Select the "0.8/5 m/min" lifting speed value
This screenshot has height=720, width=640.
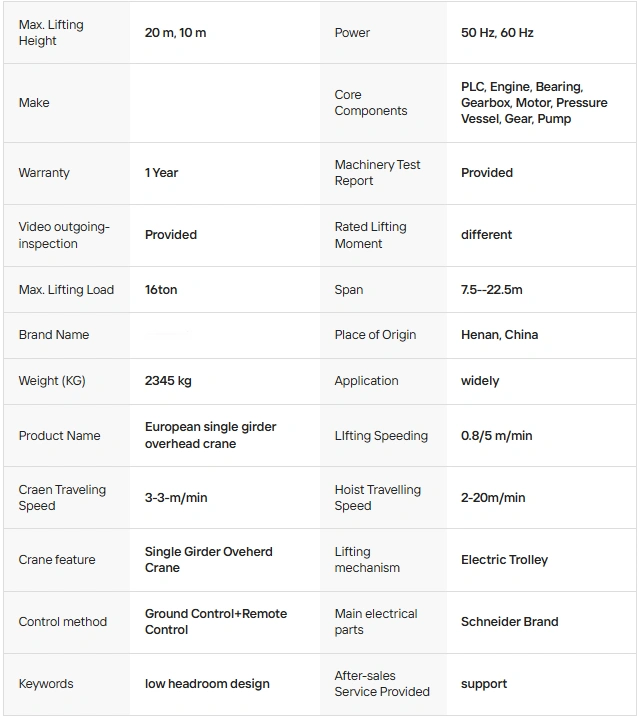click(496, 436)
